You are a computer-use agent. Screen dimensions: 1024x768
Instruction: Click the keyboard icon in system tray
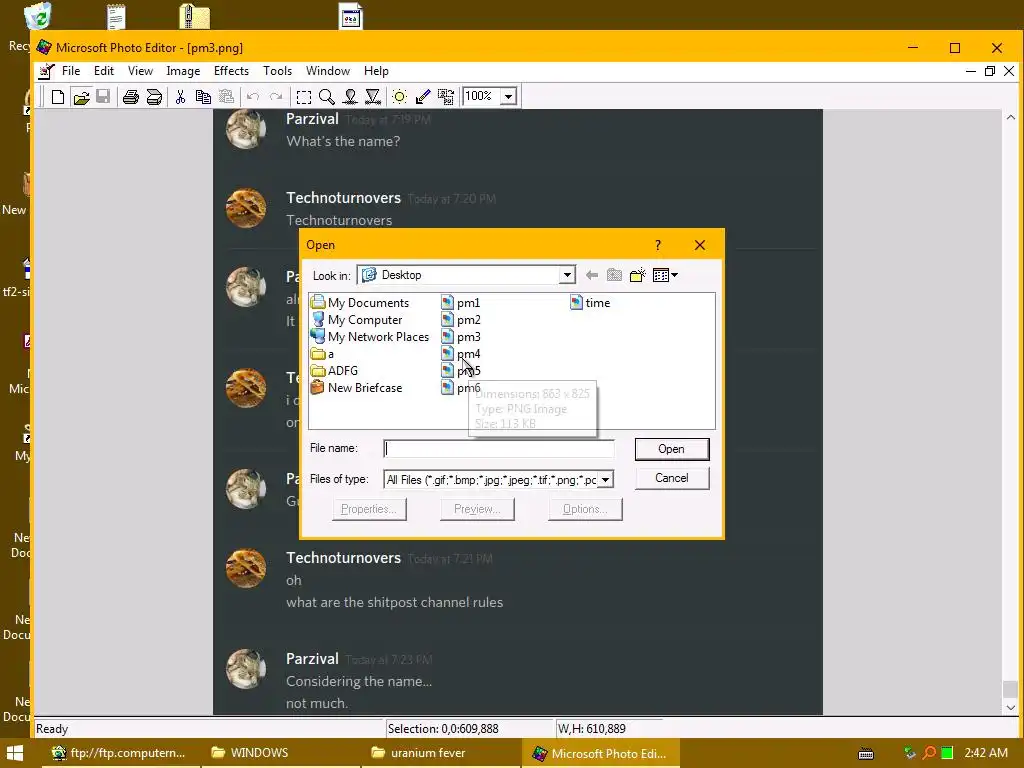click(866, 754)
